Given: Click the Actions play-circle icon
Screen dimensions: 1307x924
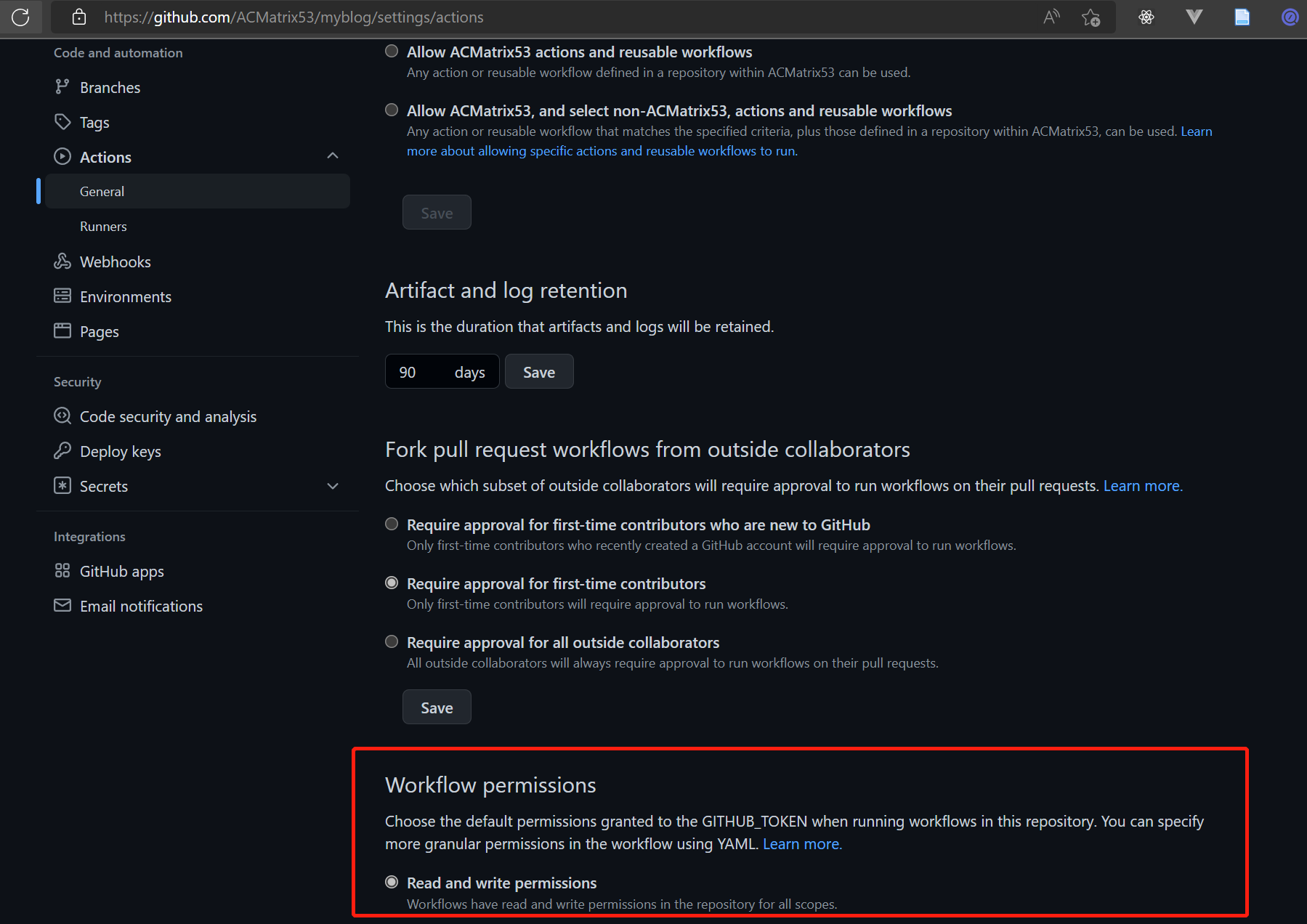Looking at the screenshot, I should tap(62, 156).
